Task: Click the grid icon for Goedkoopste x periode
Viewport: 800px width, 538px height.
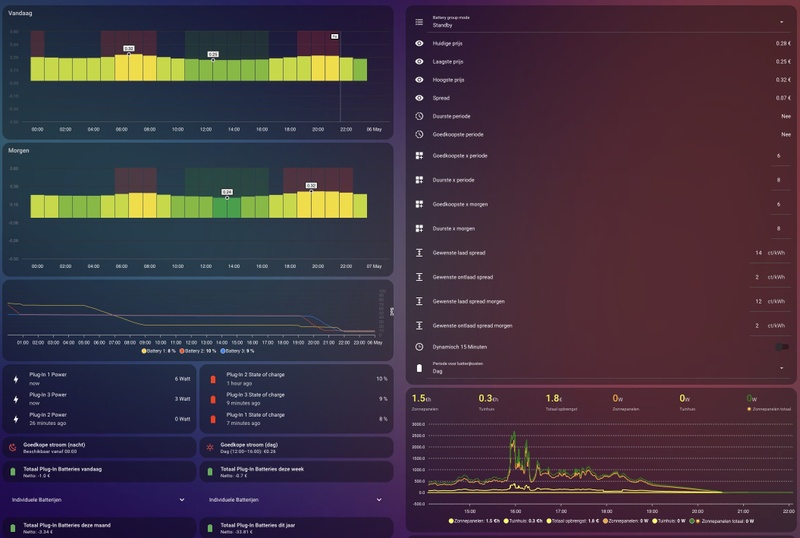Action: (419, 156)
